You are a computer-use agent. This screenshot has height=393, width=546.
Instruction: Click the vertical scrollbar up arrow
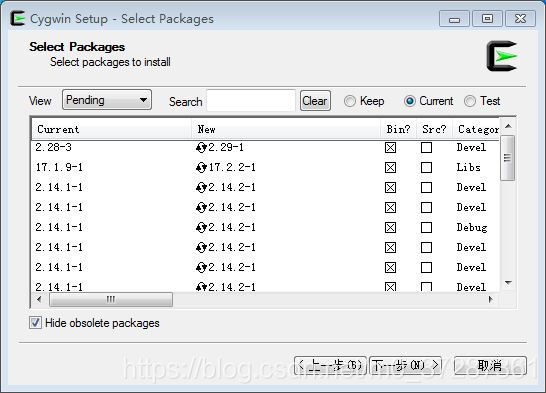(508, 126)
